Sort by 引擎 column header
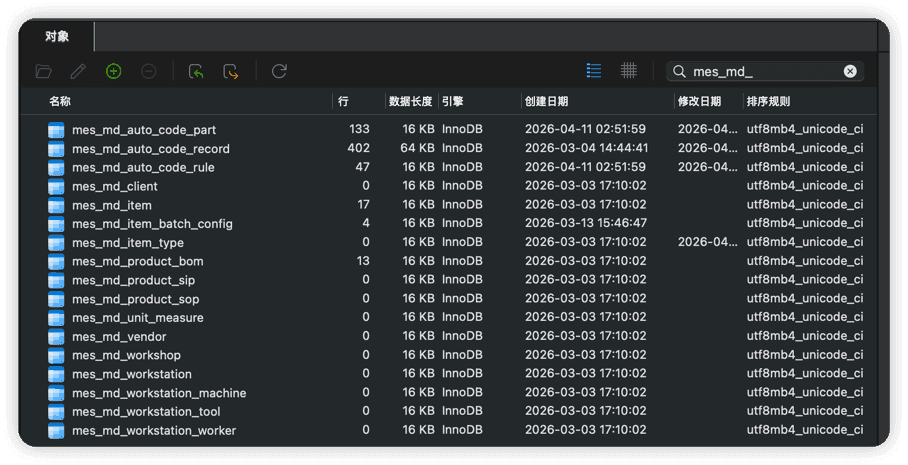 pos(452,101)
